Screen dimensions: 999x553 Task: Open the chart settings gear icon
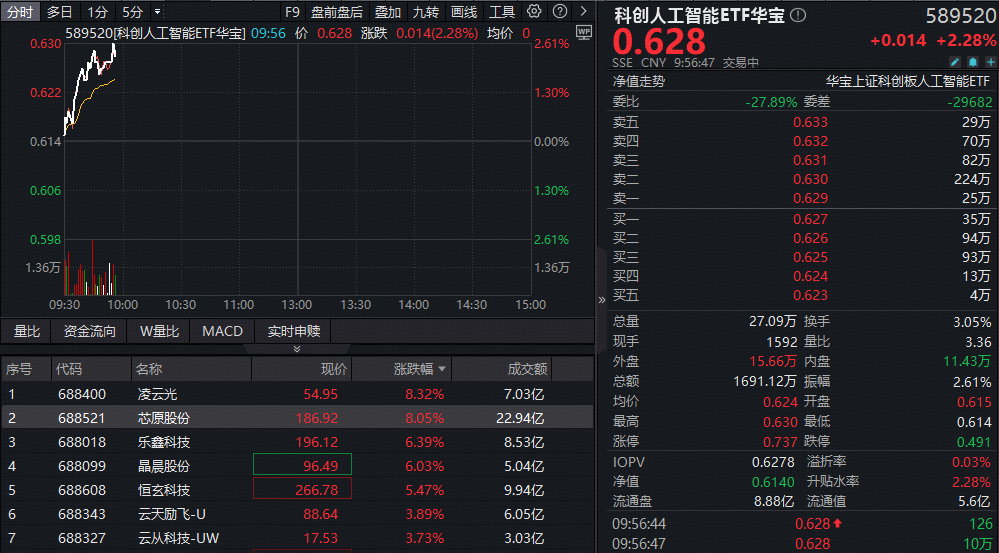pyautogui.click(x=535, y=11)
